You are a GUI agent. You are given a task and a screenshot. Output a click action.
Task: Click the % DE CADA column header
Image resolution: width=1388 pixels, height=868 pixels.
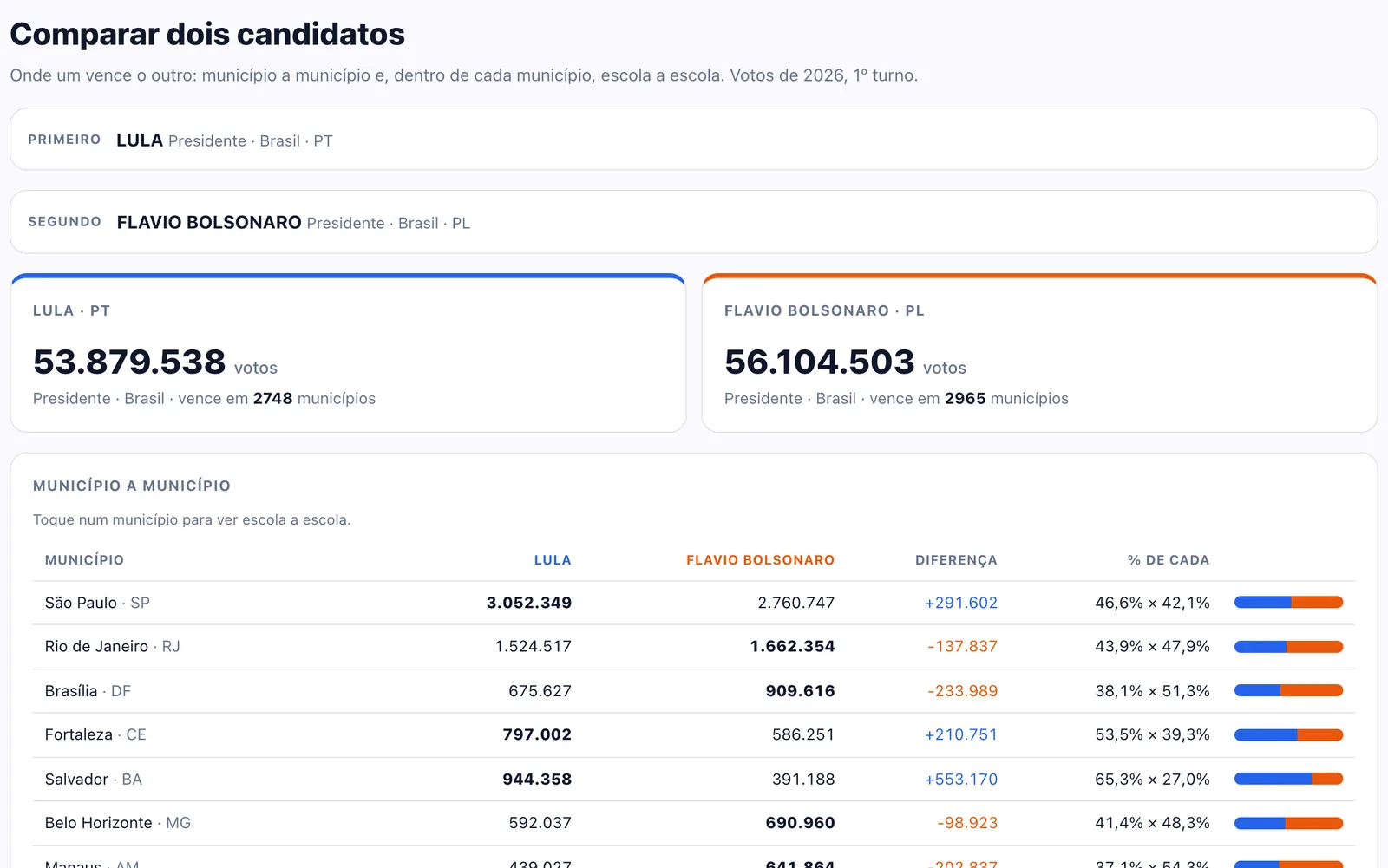point(1168,560)
